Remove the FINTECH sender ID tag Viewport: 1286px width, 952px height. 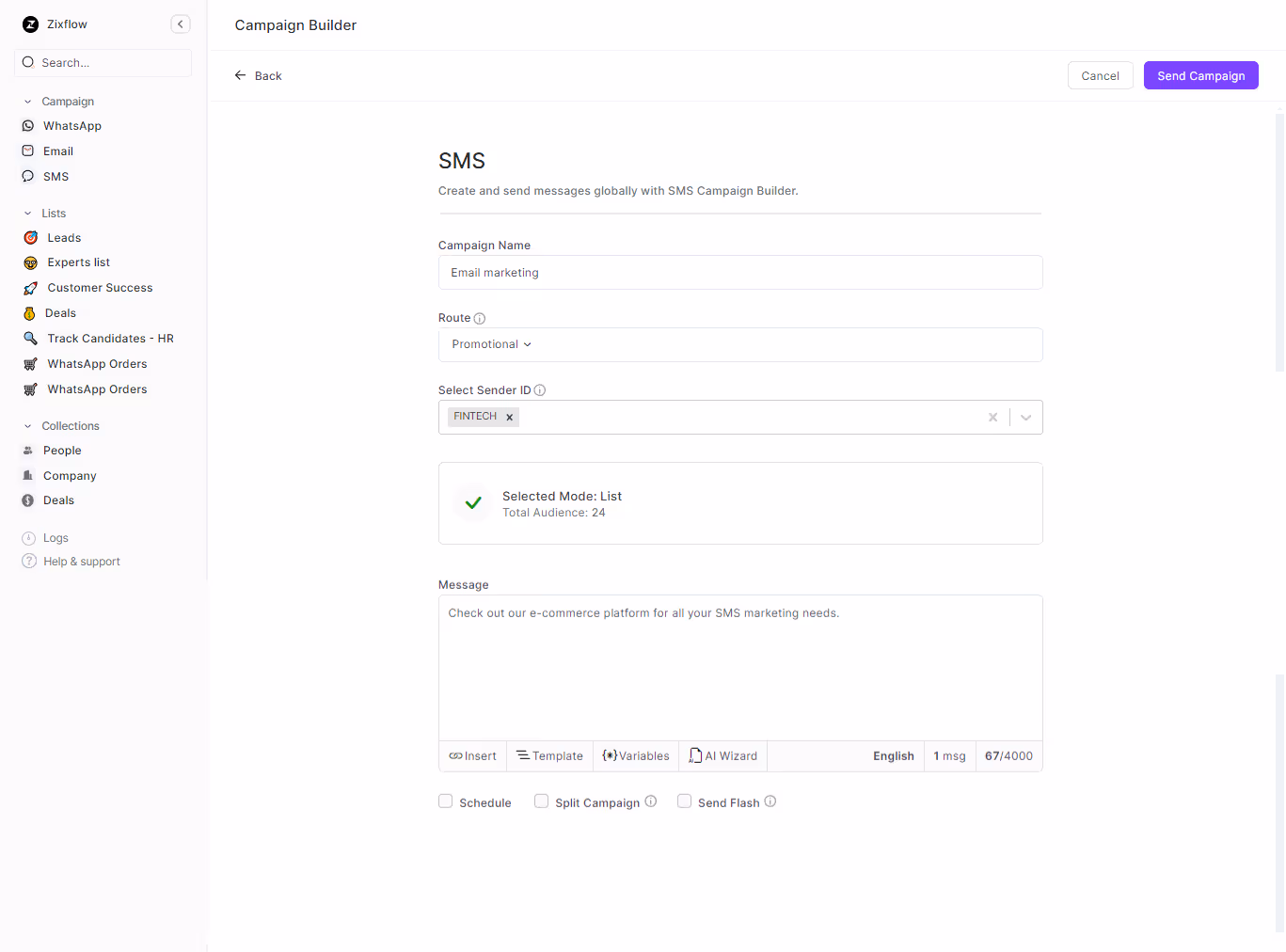510,417
